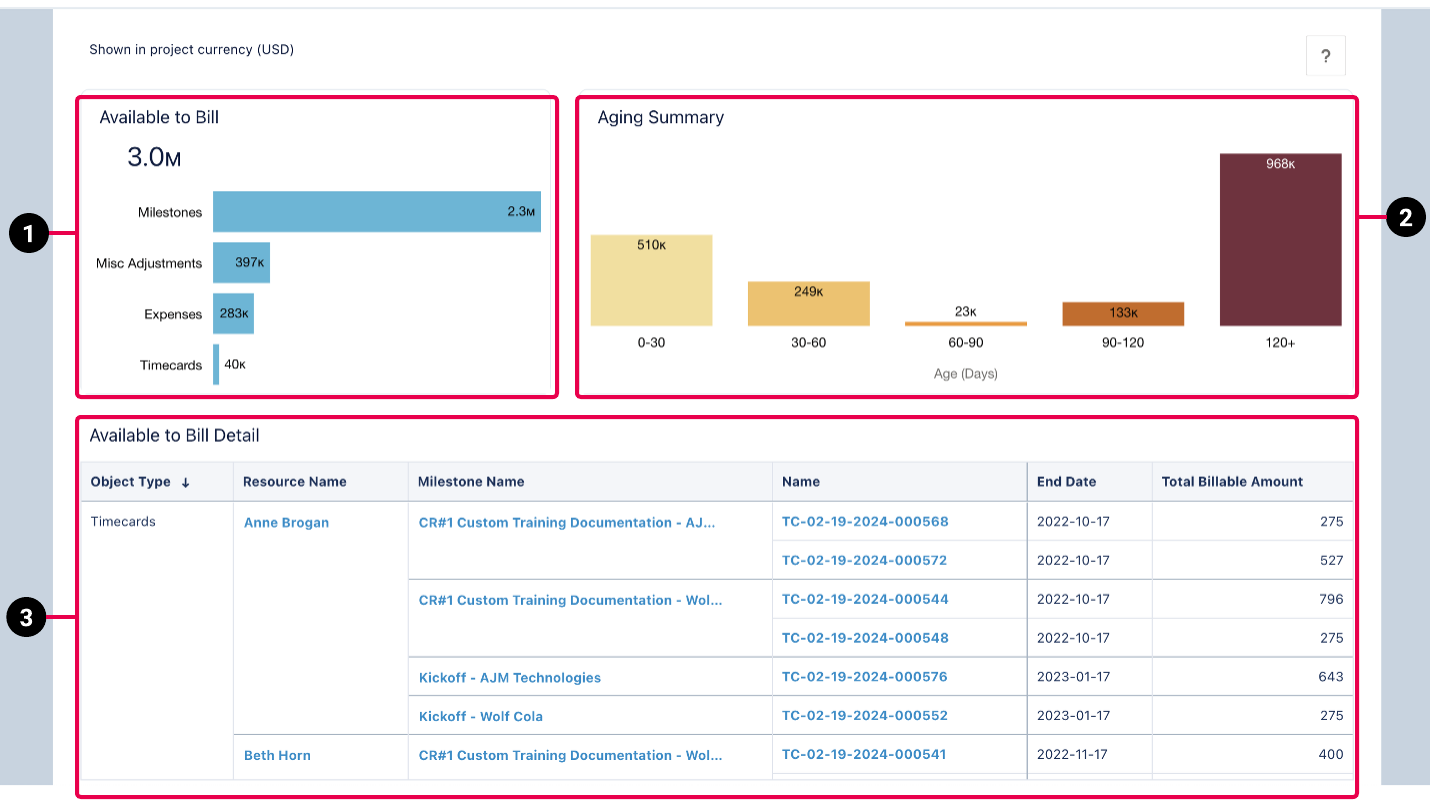Sort by the End Date column header
Screen dimensions: 1430x802
[1066, 482]
